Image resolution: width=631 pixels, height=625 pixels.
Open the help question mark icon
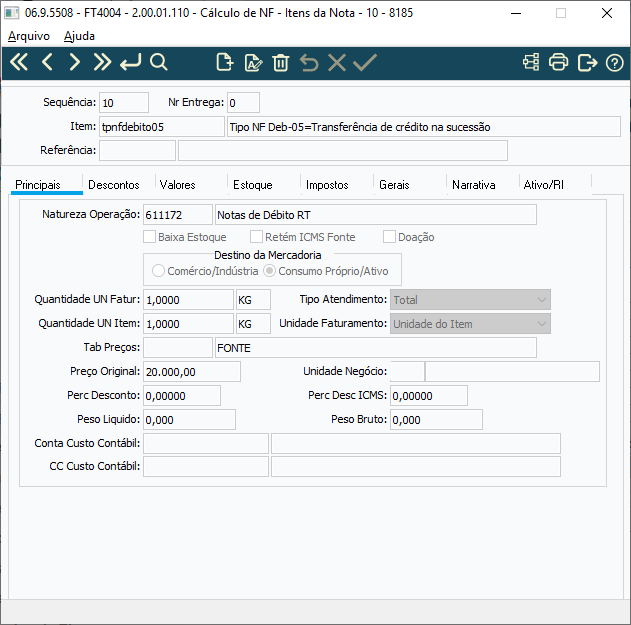615,63
